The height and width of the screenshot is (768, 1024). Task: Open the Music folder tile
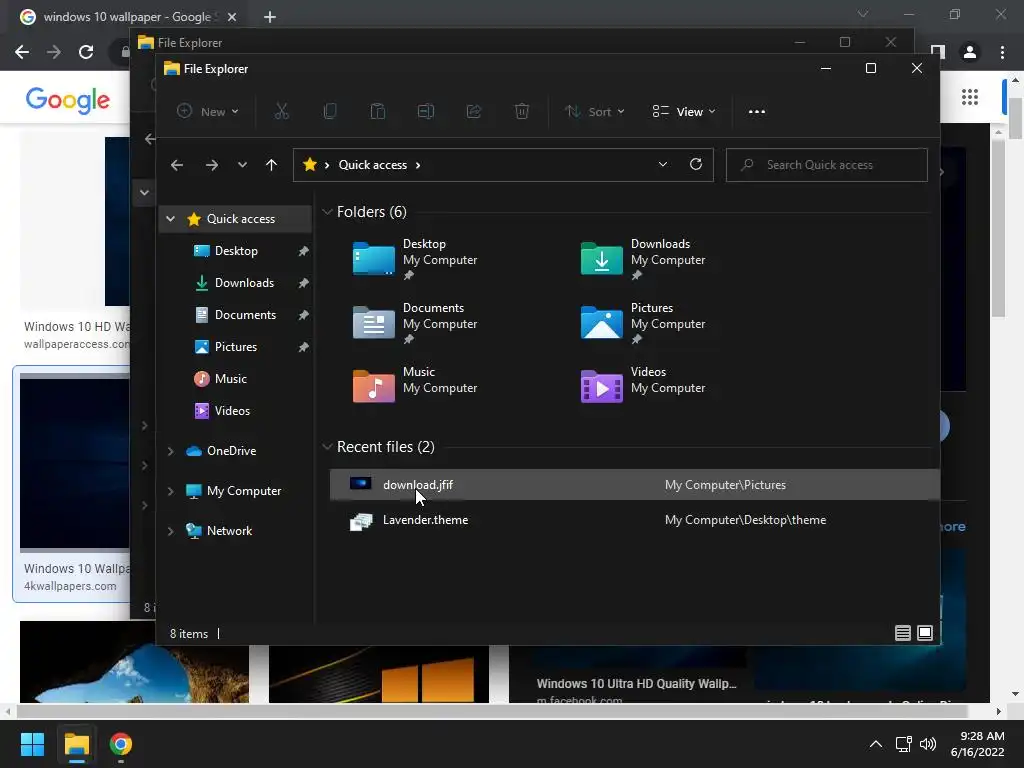click(x=415, y=385)
